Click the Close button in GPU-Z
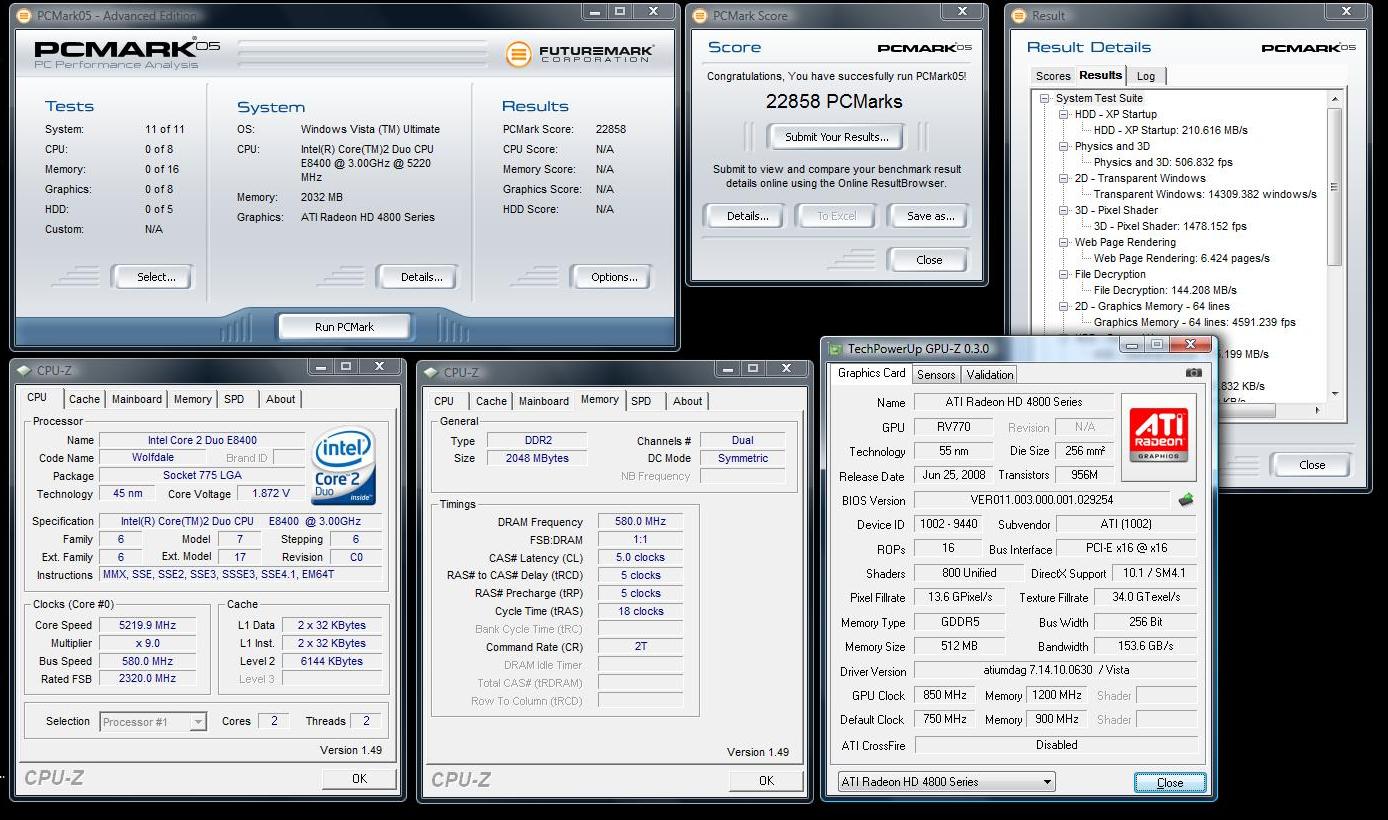The image size is (1388, 820). [1170, 783]
